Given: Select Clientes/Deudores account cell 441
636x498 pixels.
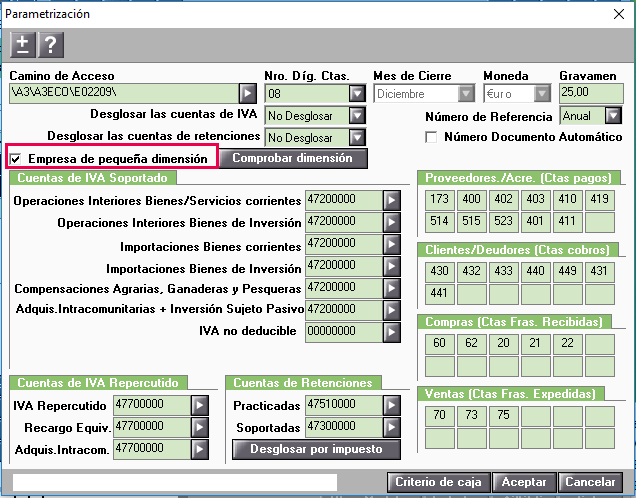Looking at the screenshot, I should pyautogui.click(x=440, y=293).
